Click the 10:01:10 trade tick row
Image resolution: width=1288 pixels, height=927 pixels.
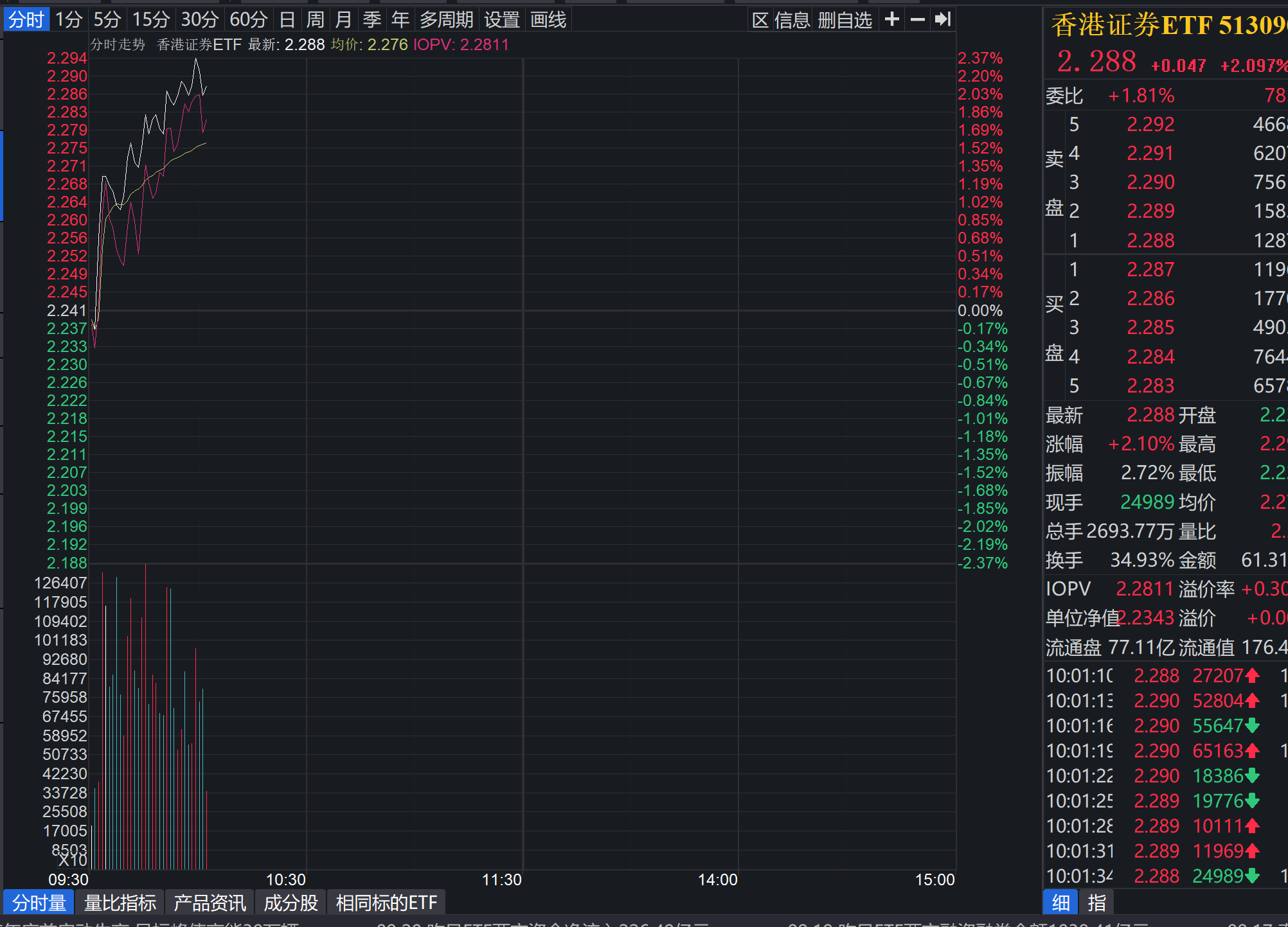click(x=1165, y=676)
